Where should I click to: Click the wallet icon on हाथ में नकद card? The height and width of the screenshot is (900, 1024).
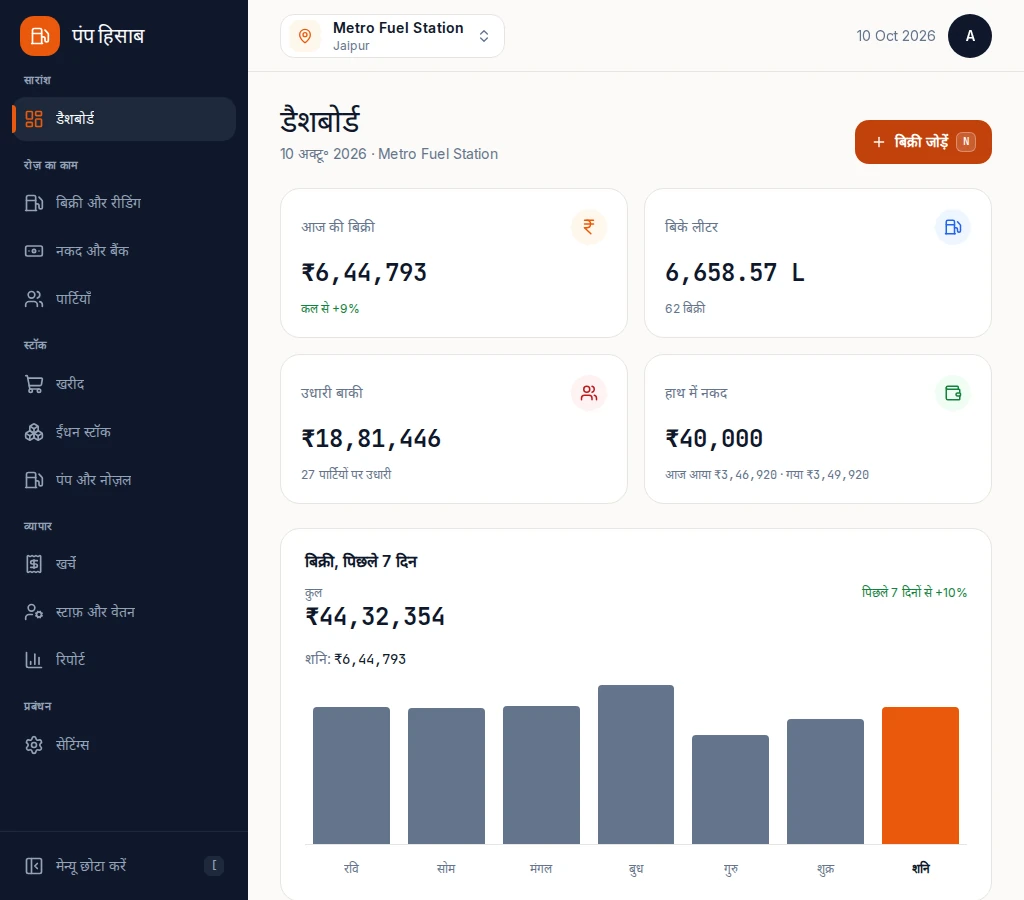[x=953, y=393]
